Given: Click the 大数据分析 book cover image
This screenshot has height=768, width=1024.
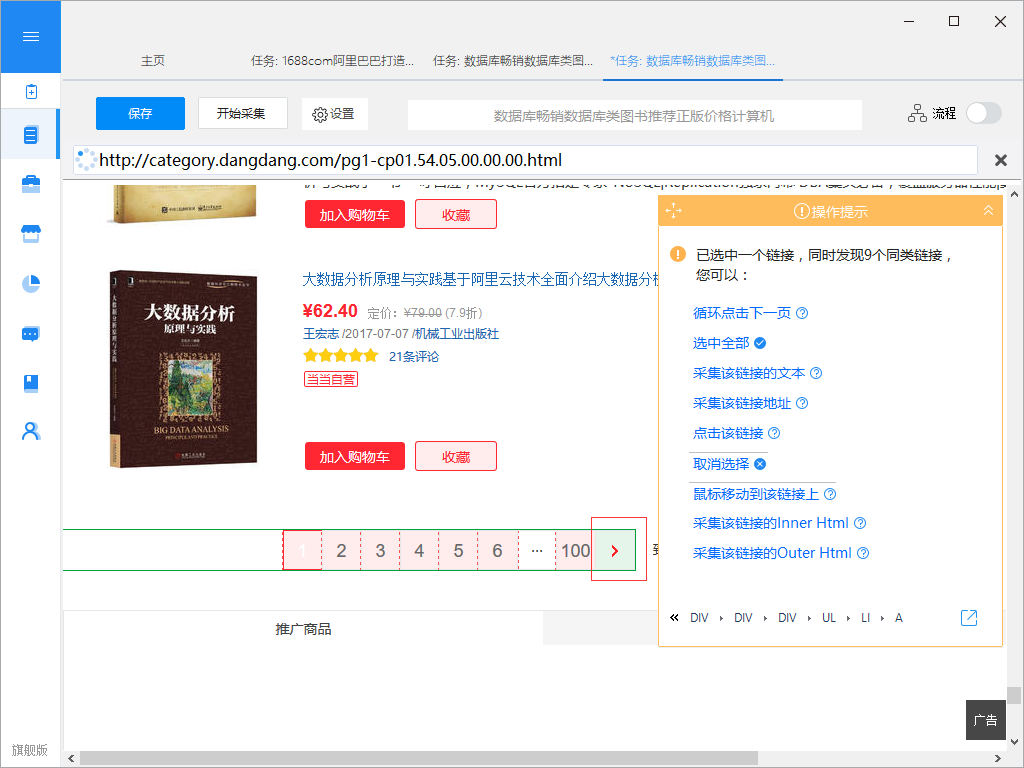Looking at the screenshot, I should click(x=183, y=369).
